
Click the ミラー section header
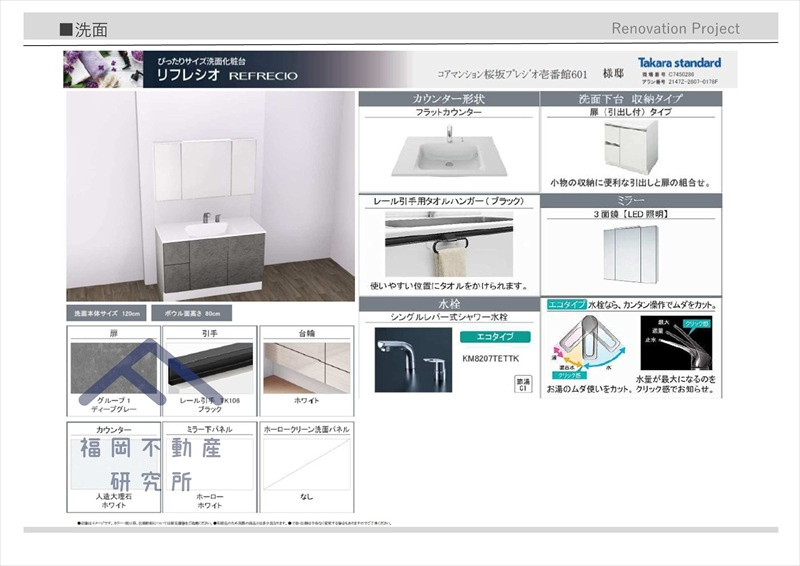631,201
